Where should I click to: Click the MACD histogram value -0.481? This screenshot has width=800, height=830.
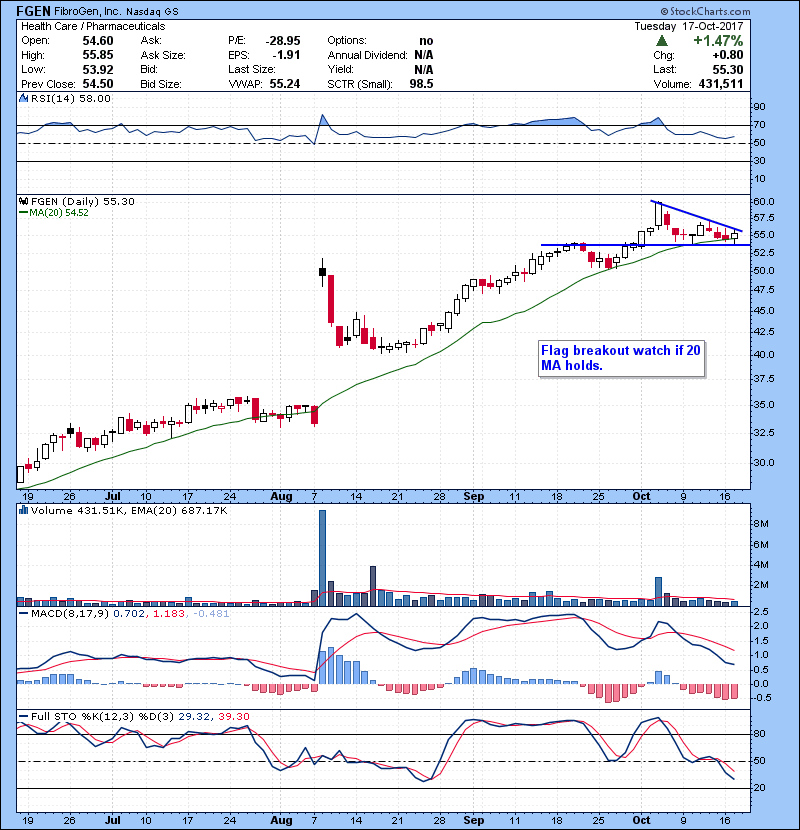pyautogui.click(x=211, y=614)
